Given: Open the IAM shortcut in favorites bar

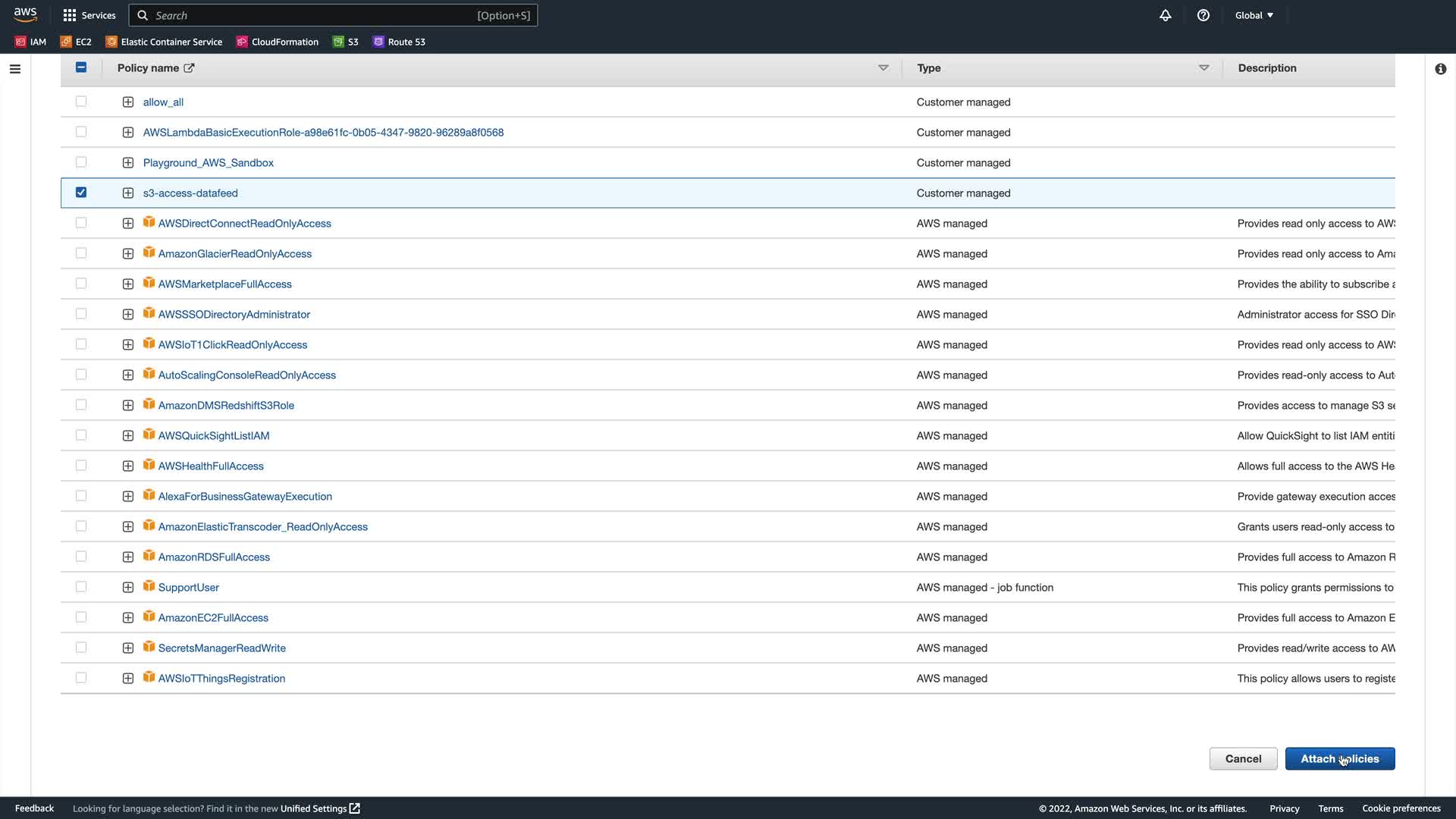Looking at the screenshot, I should (30, 42).
